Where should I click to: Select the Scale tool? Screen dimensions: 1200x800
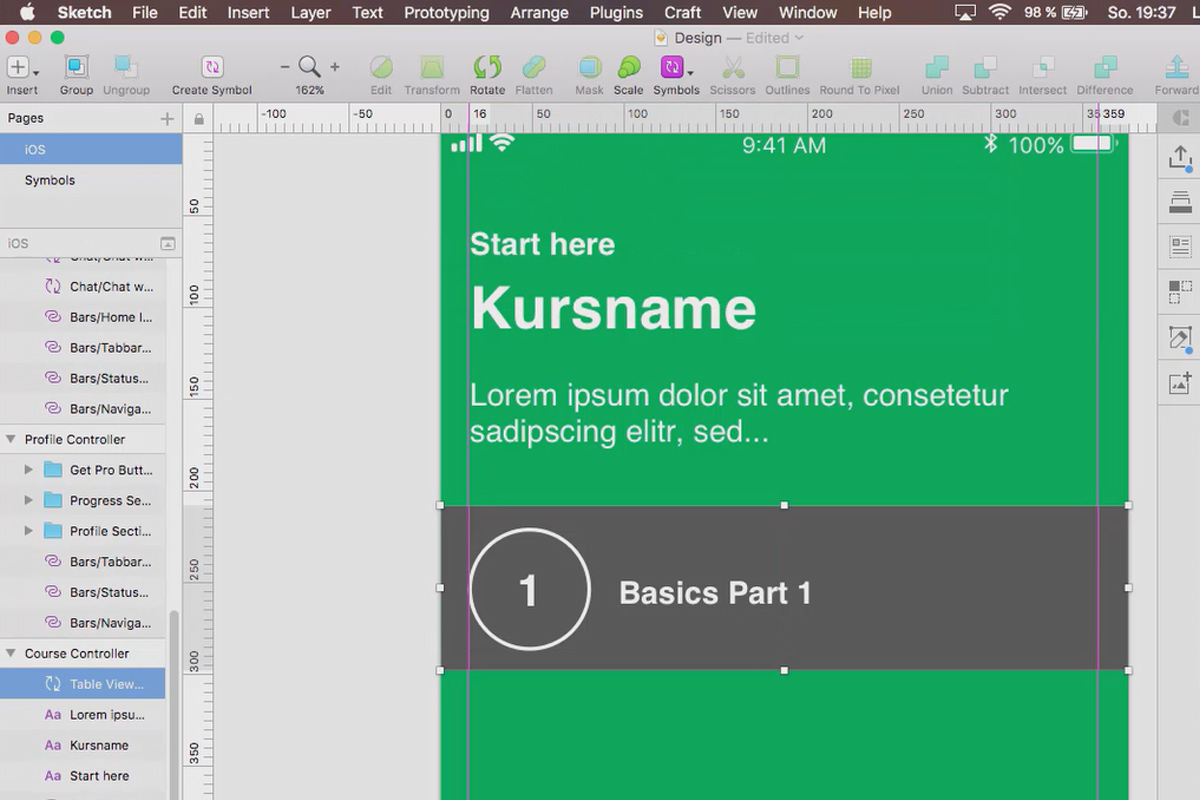(628, 73)
